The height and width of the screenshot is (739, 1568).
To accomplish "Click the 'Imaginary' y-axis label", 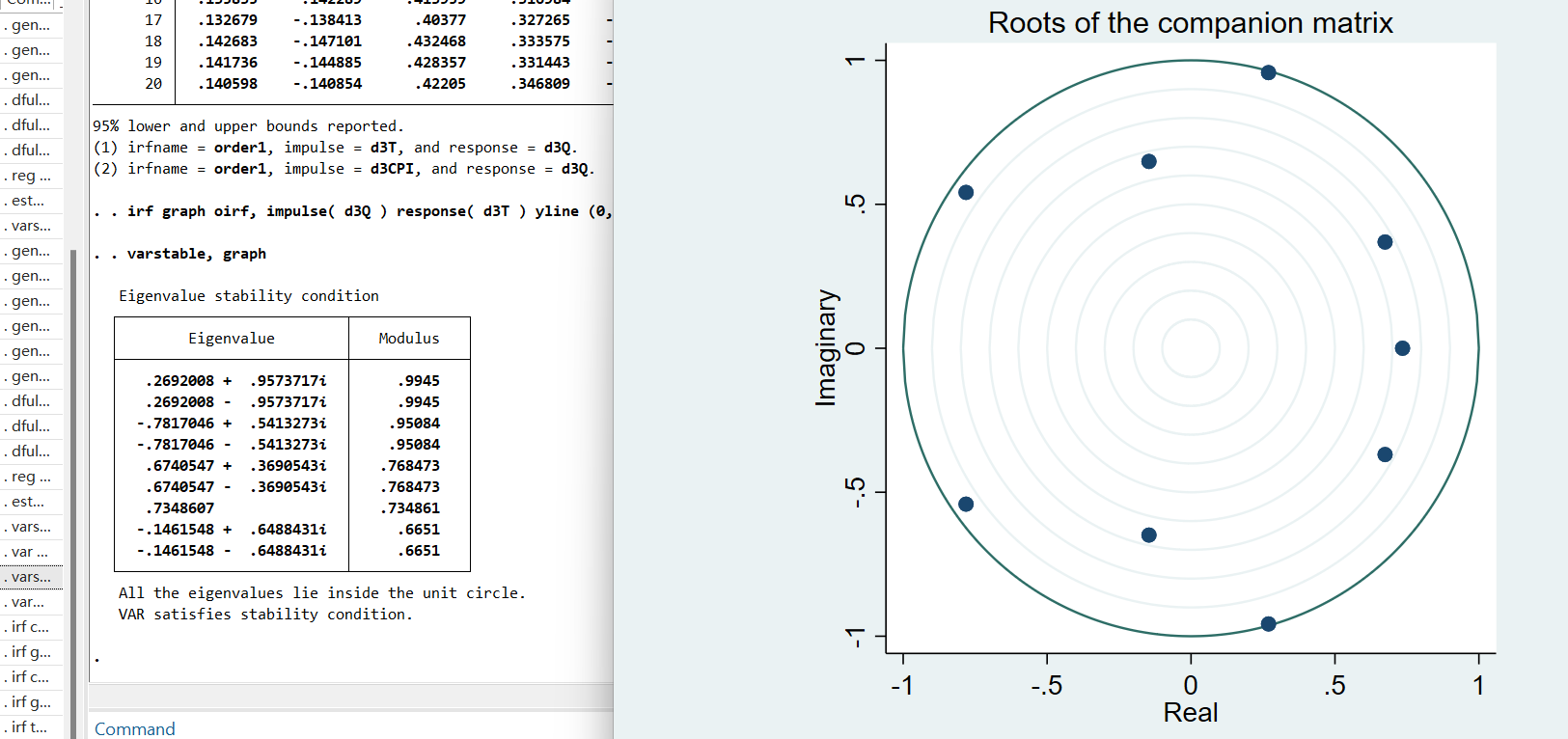I will pyautogui.click(x=826, y=348).
